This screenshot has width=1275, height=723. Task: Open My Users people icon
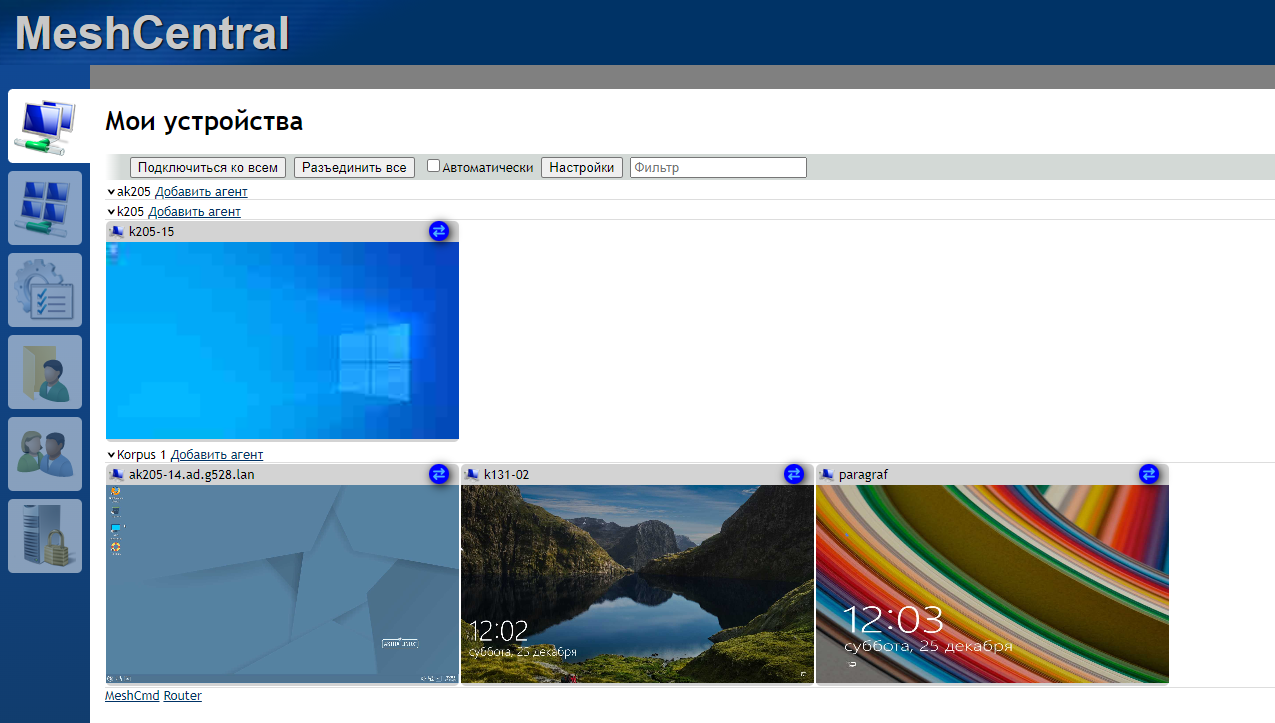[x=45, y=454]
